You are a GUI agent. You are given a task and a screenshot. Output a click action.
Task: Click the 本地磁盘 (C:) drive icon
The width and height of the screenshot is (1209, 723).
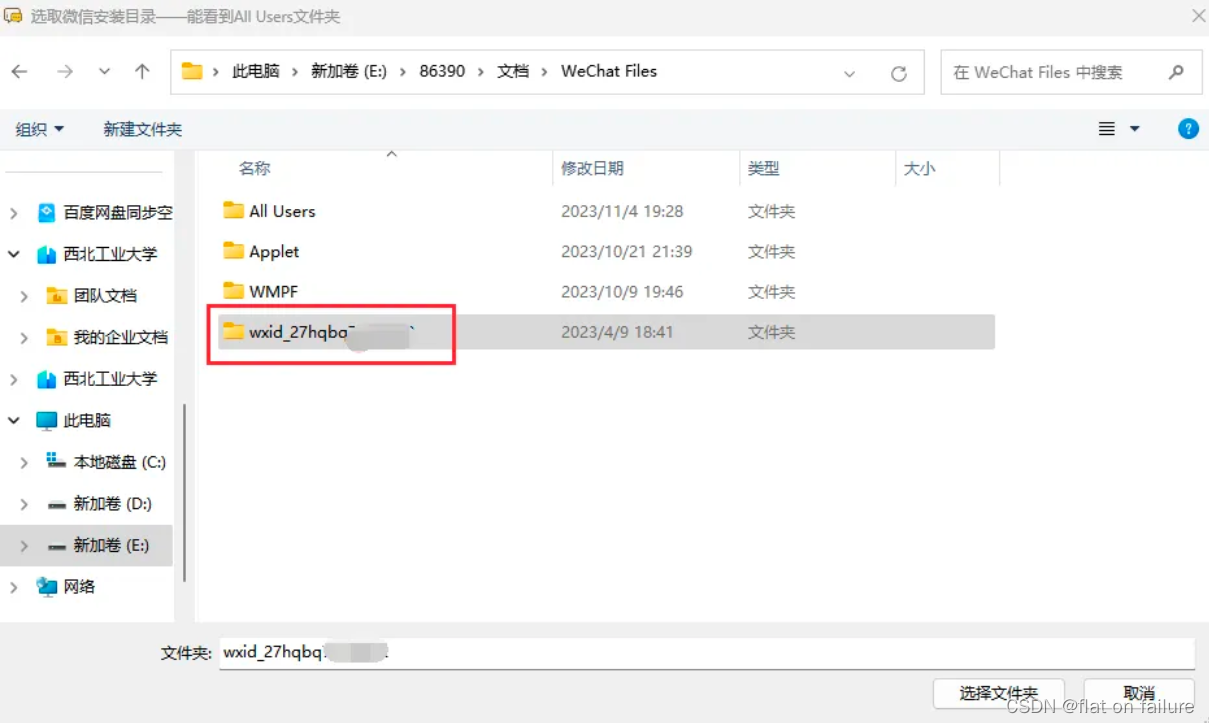(x=57, y=461)
